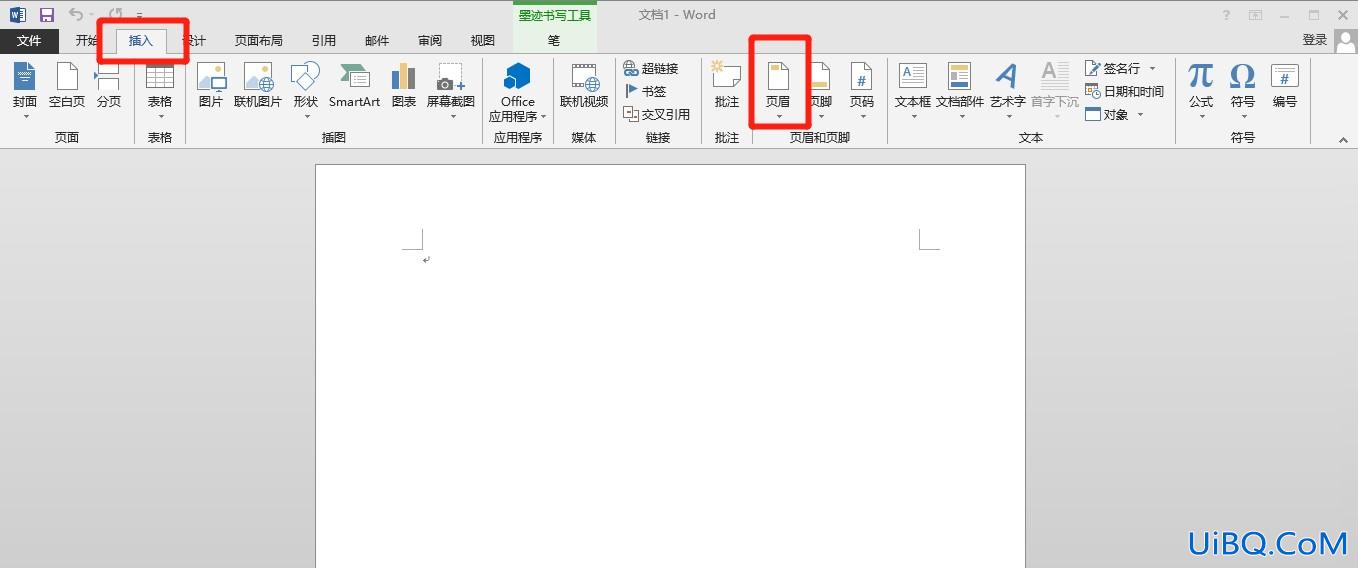Expand the screenshot (屏幕截图) dropdown arrow

point(451,117)
